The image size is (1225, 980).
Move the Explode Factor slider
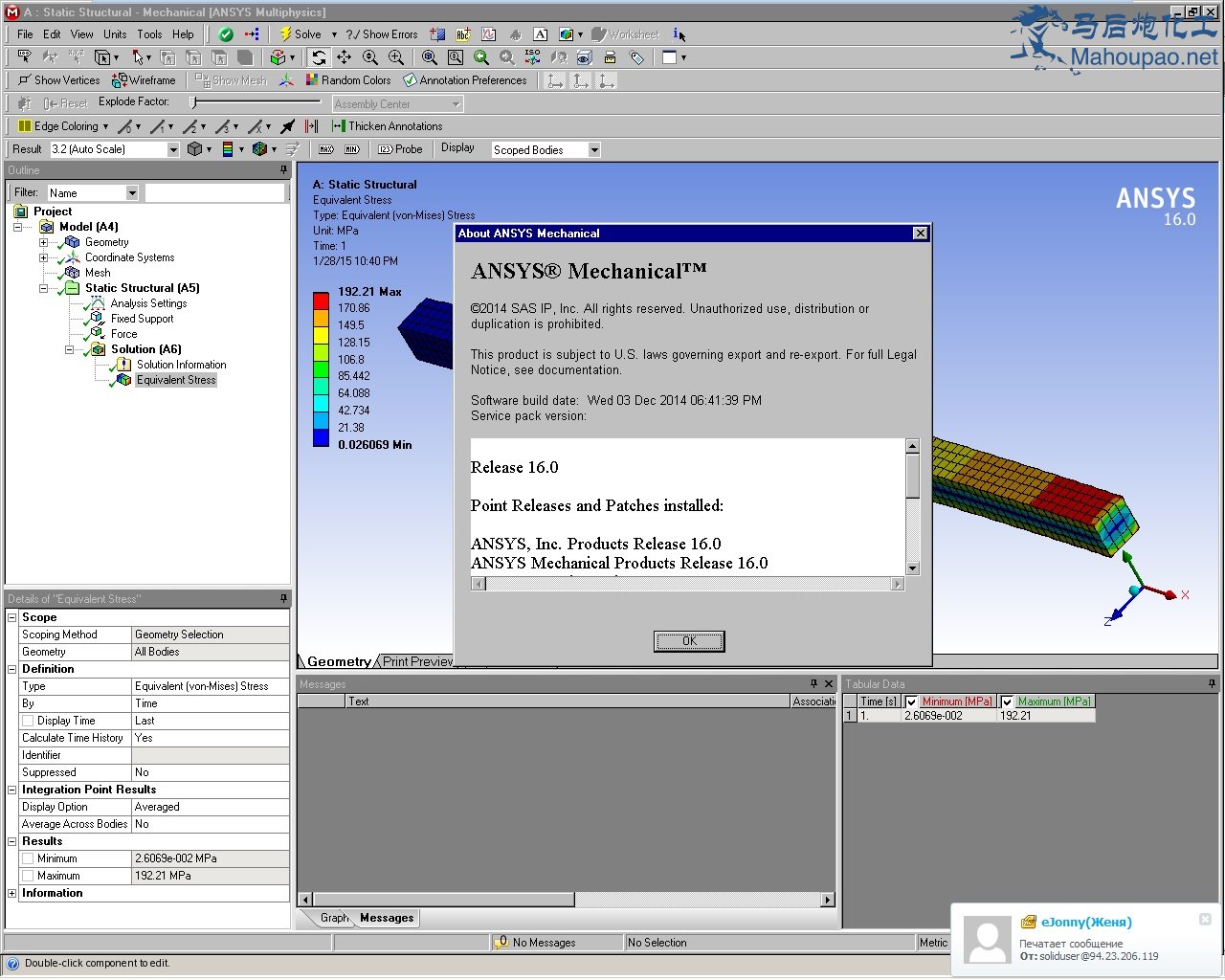click(192, 101)
